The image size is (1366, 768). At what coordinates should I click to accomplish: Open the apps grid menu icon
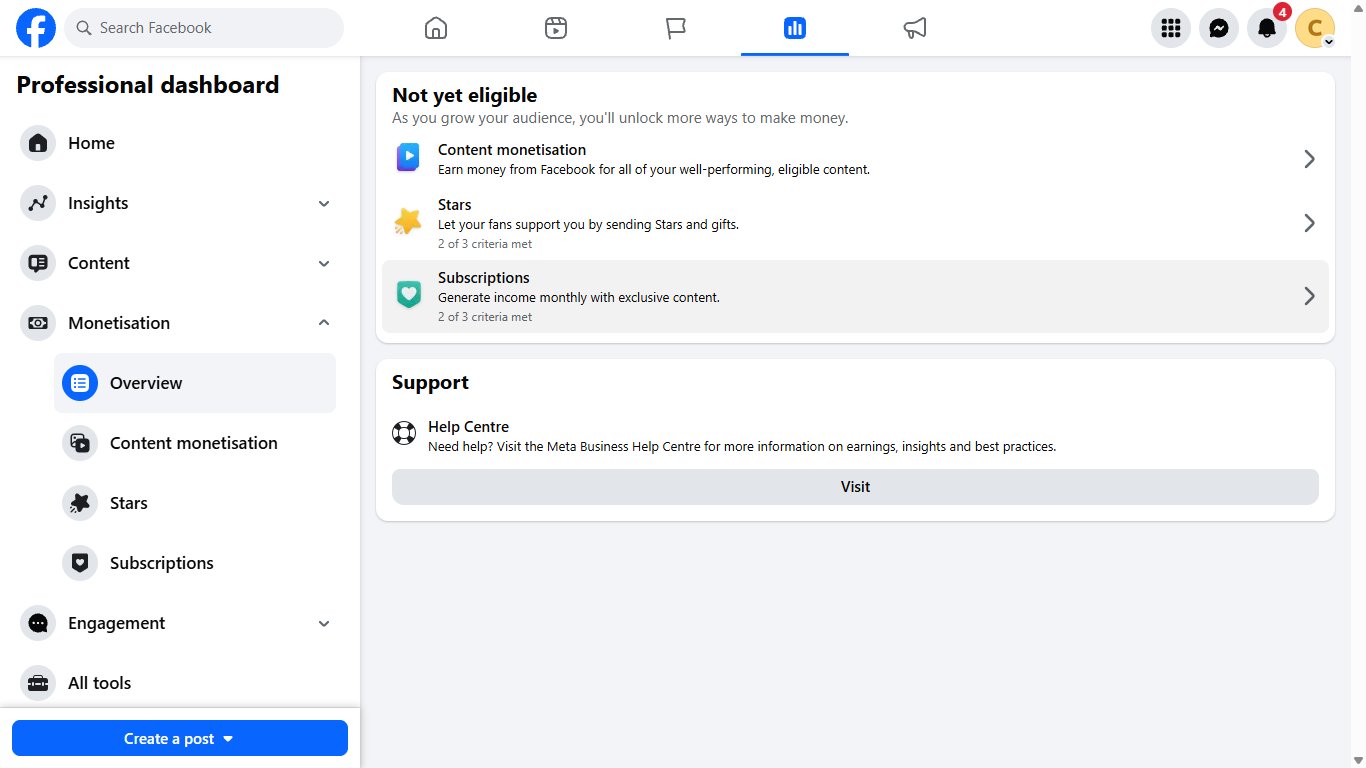click(1171, 28)
